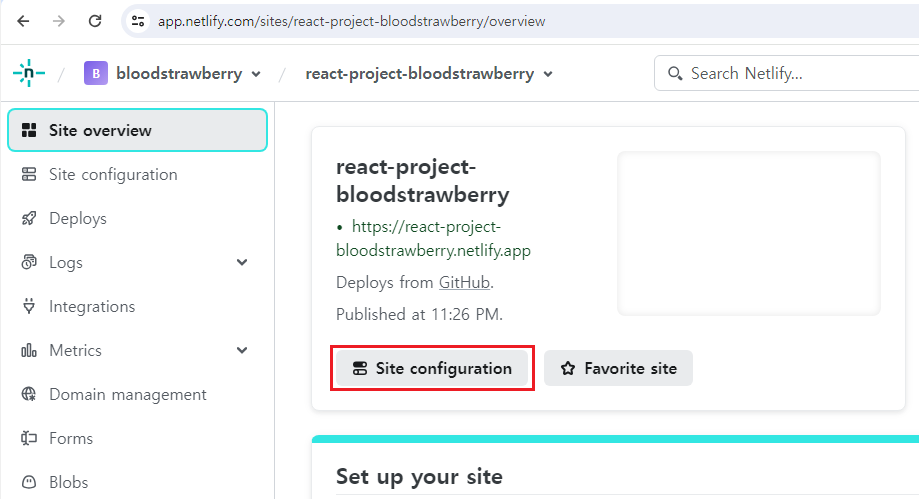Viewport: 919px width, 499px height.
Task: Focus the Search Netlify field
Action: pos(787,73)
